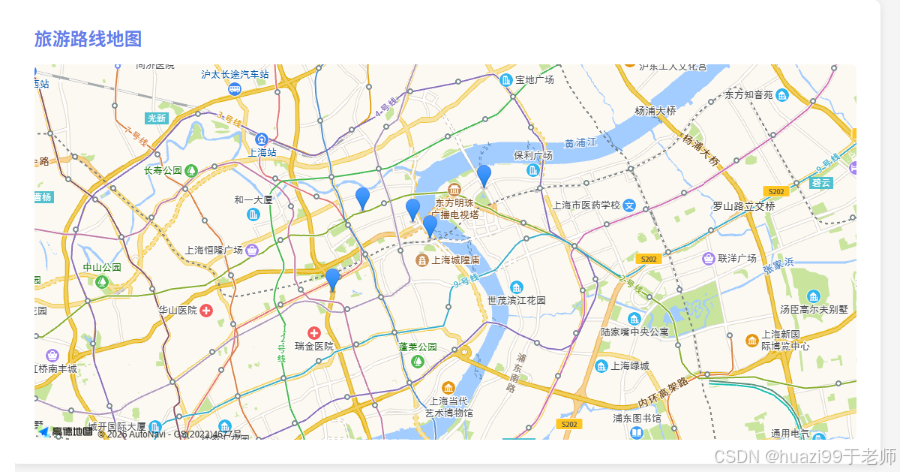Click the 上海当代艺术博物馆 text label
The height and width of the screenshot is (472, 900).
[449, 407]
